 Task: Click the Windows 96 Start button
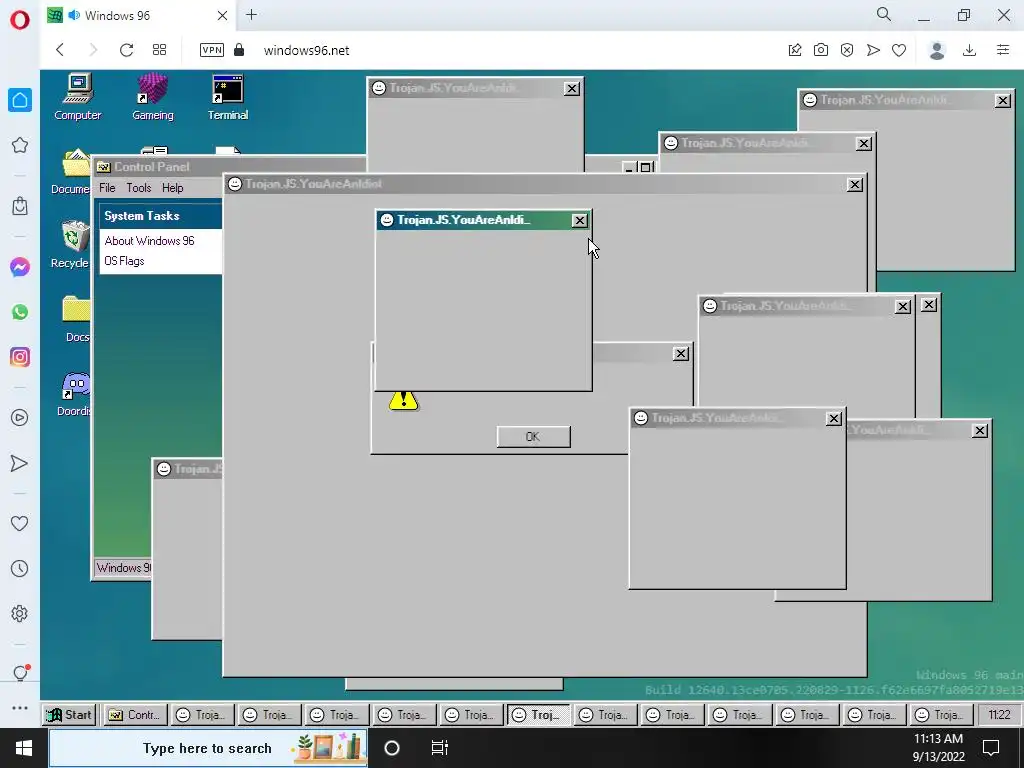click(69, 715)
